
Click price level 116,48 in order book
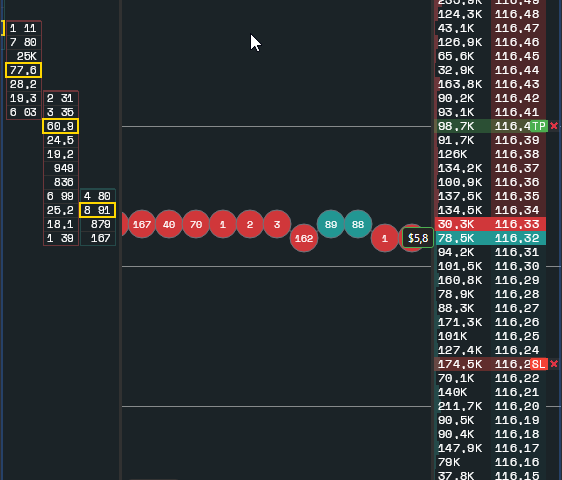pyautogui.click(x=517, y=14)
